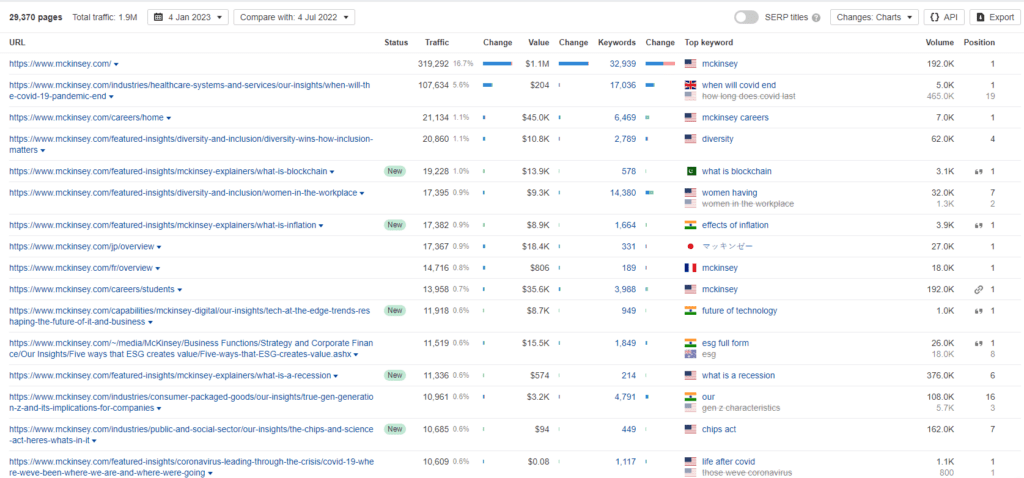Click the US flag beside 'women having'
Viewport: 1024px width, 478px height.
(x=690, y=193)
